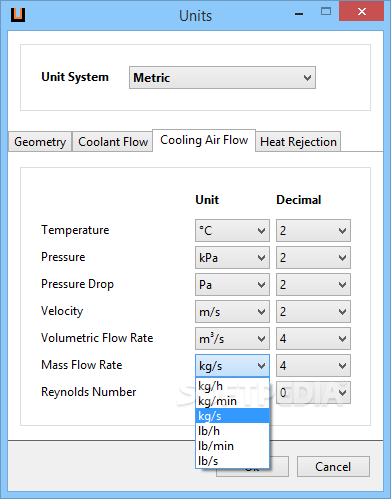The width and height of the screenshot is (391, 499).
Task: Select highlighted kg/s option in list
Action: point(232,416)
